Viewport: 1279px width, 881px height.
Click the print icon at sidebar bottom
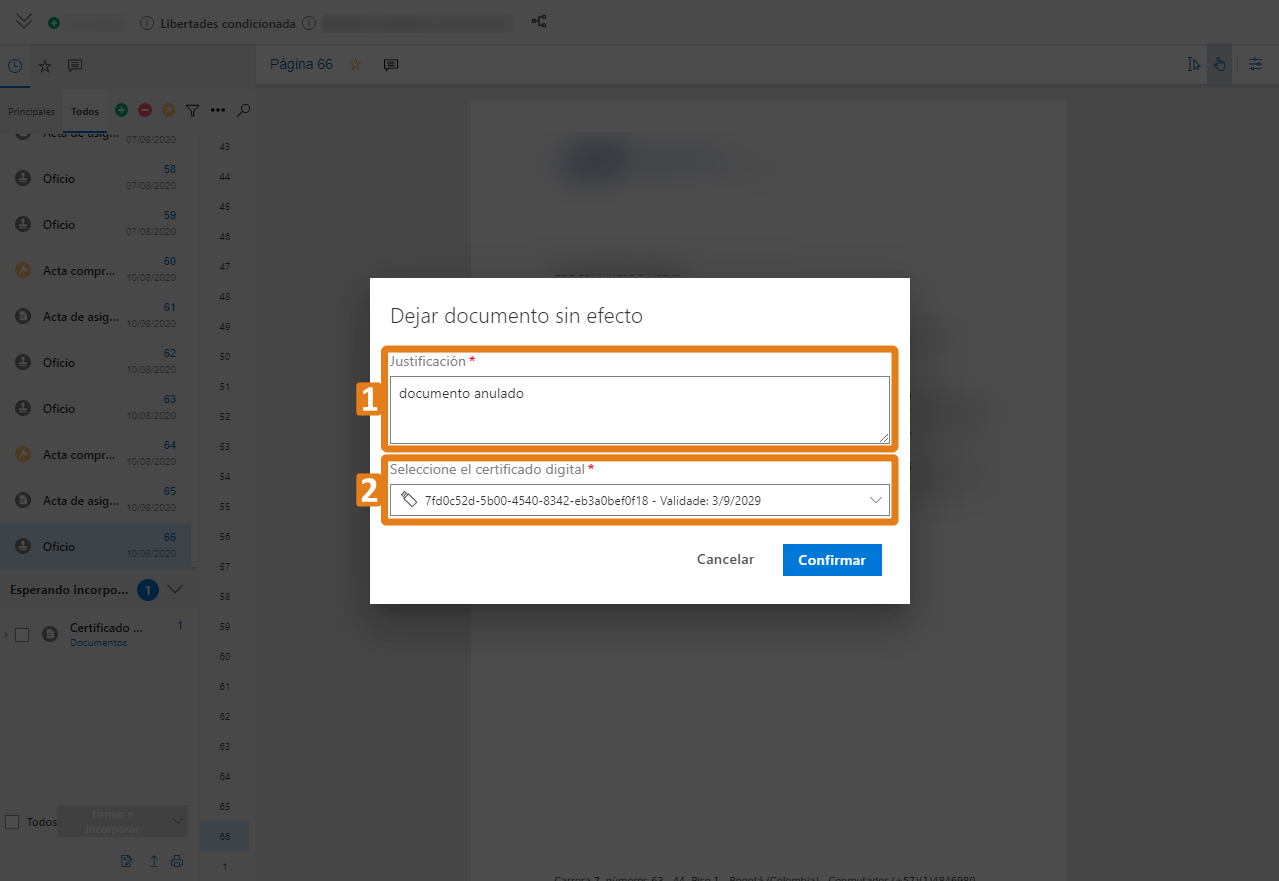tap(177, 861)
